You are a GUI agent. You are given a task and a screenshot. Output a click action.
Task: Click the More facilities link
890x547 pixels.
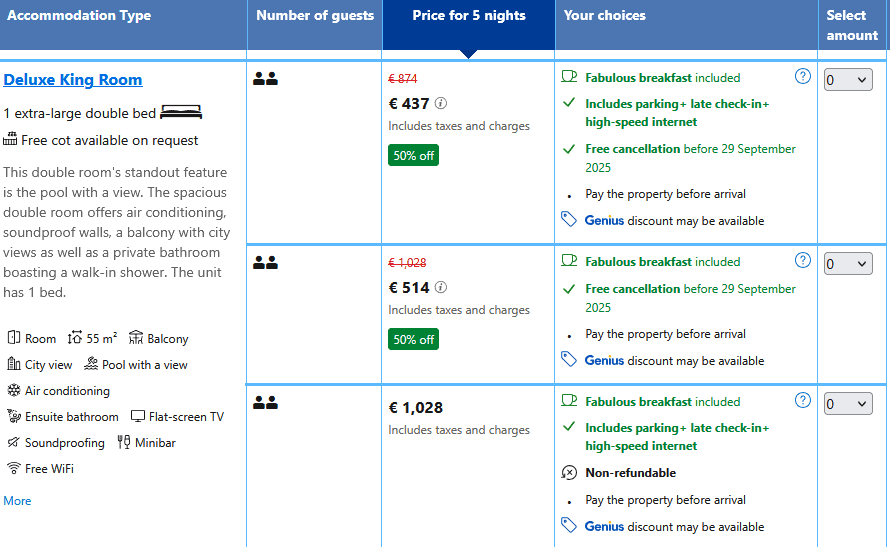tap(17, 501)
